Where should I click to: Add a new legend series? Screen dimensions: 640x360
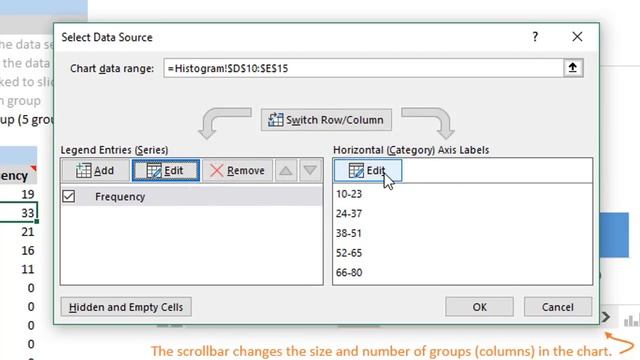(96, 170)
